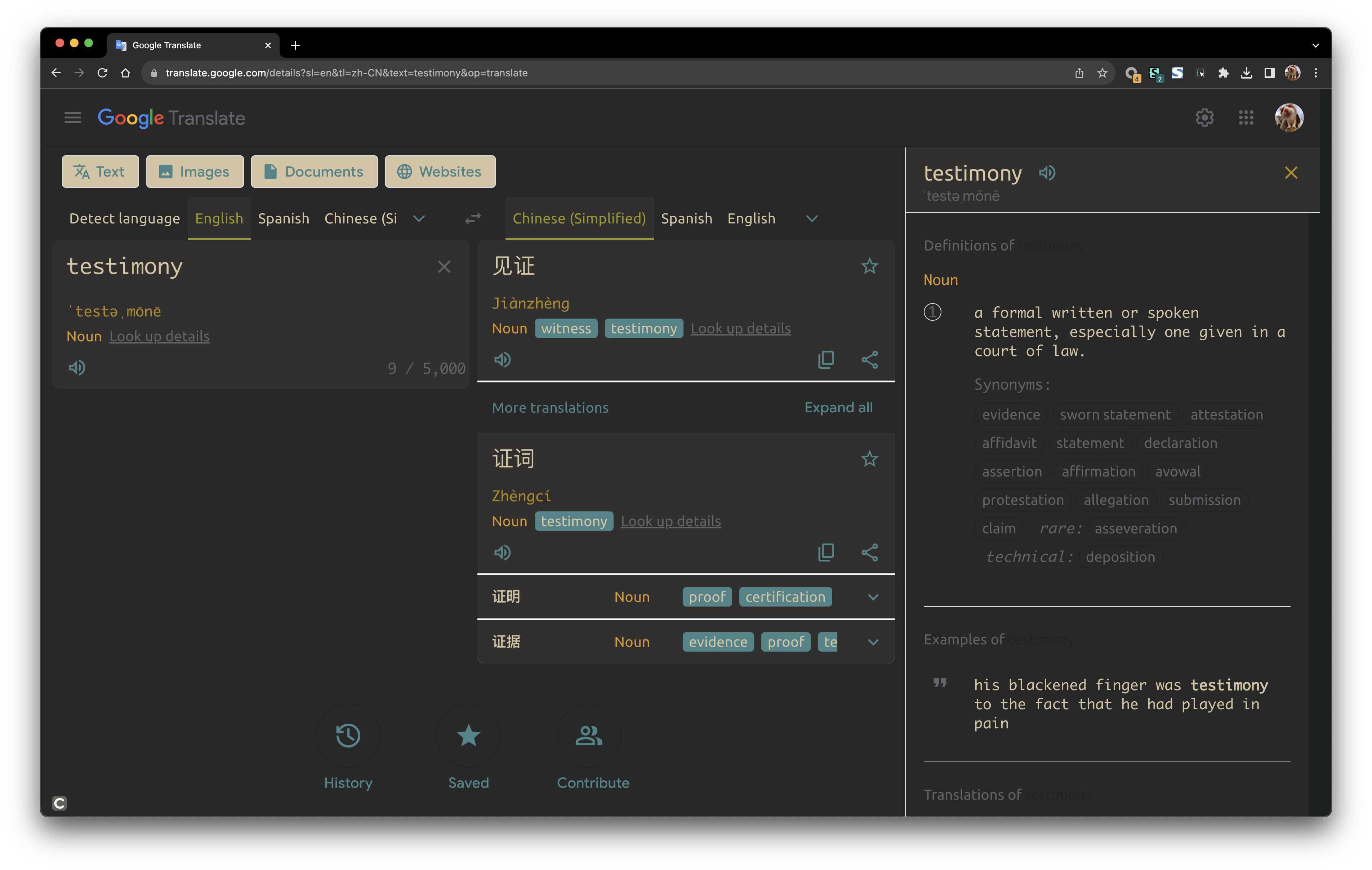The image size is (1372, 870).
Task: Open more source languages dropdown
Action: click(419, 218)
